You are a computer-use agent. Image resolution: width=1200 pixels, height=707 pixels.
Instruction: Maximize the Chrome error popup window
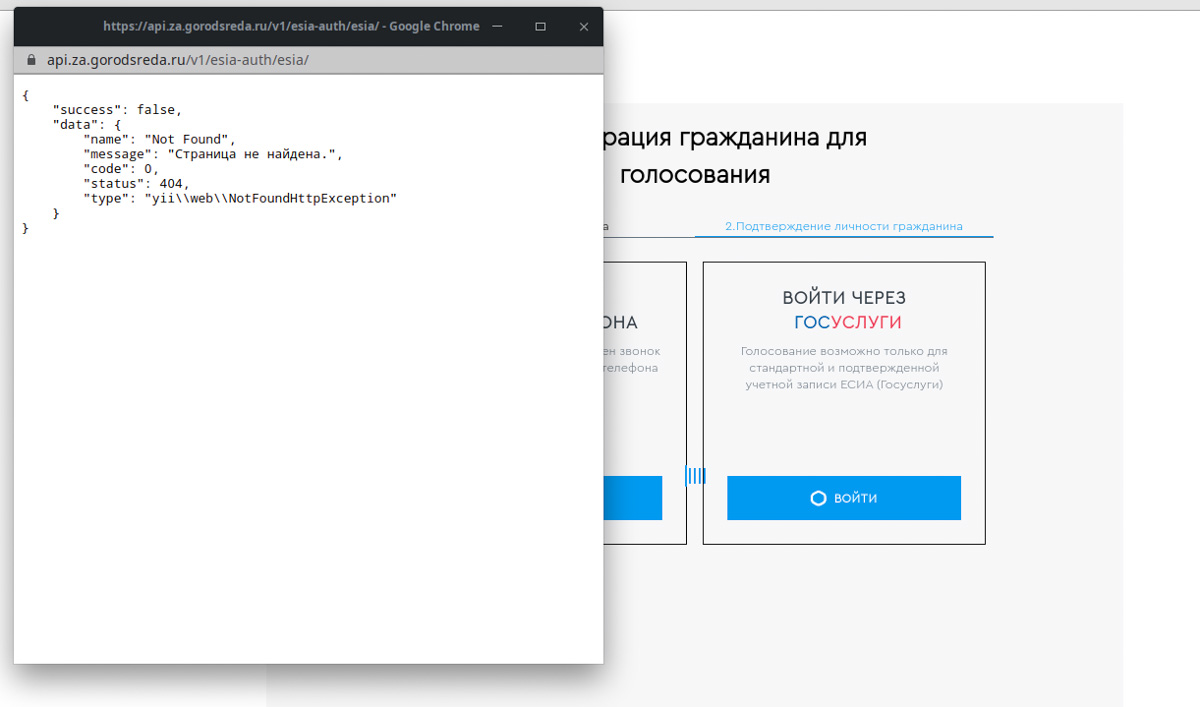pos(540,26)
